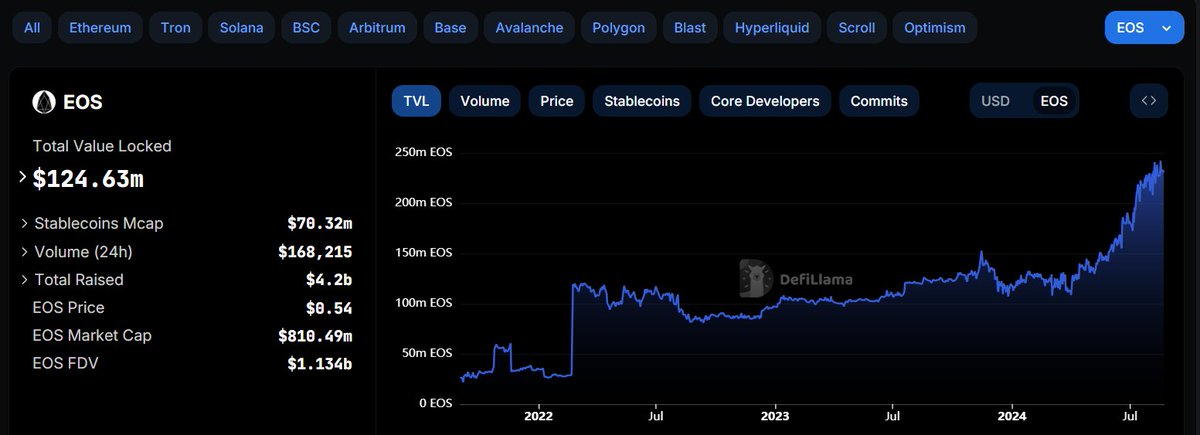This screenshot has width=1200, height=435.
Task: Toggle the Volume chart metric
Action: click(x=485, y=101)
